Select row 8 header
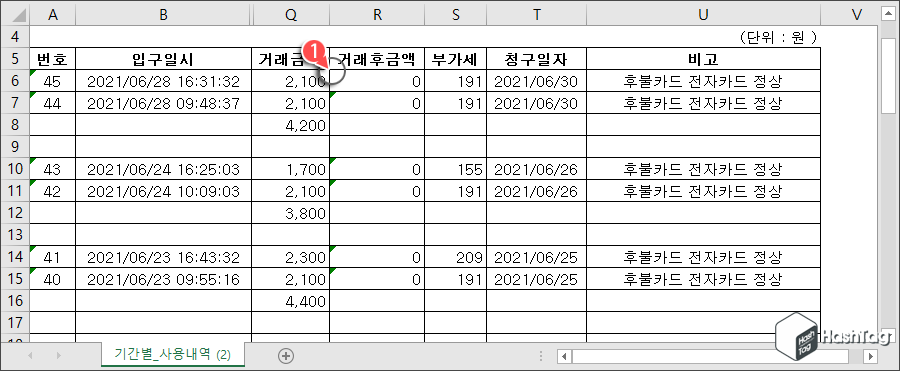The width and height of the screenshot is (900, 371). click(15, 125)
